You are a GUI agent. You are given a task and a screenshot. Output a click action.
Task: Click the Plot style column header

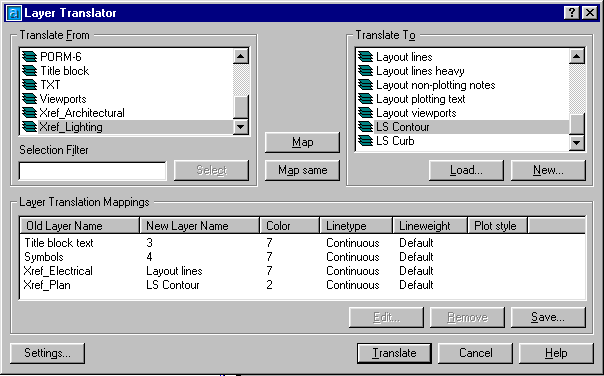498,226
